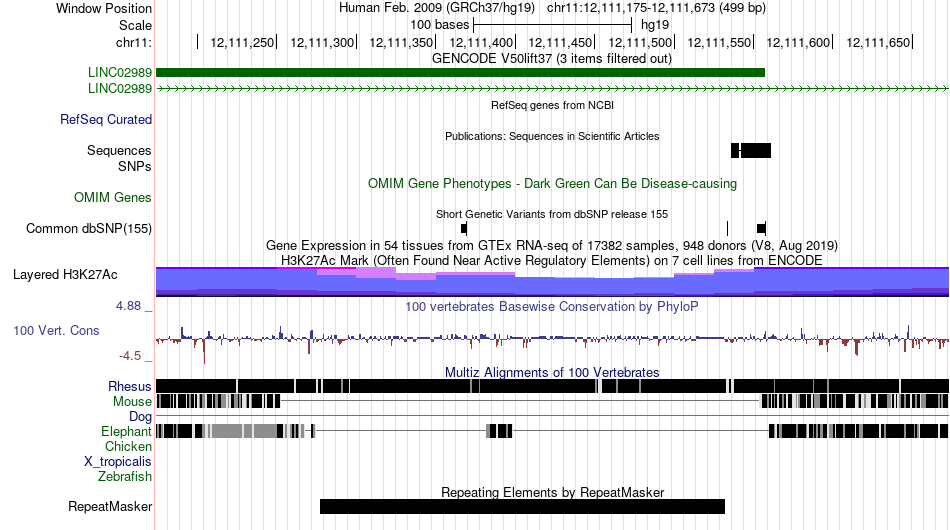Click 100 vertebrates Basewise Conservation title
The width and height of the screenshot is (950, 530).
(x=552, y=306)
